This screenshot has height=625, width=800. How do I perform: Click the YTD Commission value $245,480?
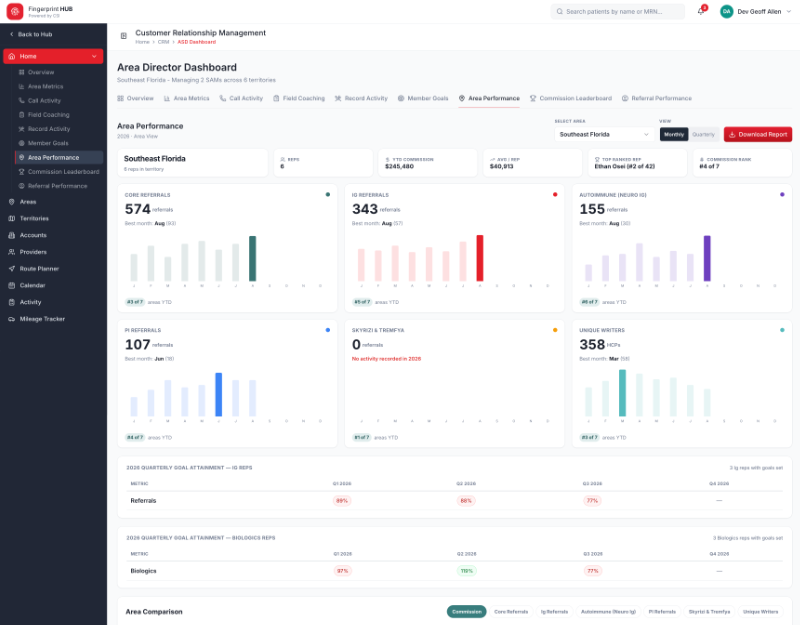[399, 166]
